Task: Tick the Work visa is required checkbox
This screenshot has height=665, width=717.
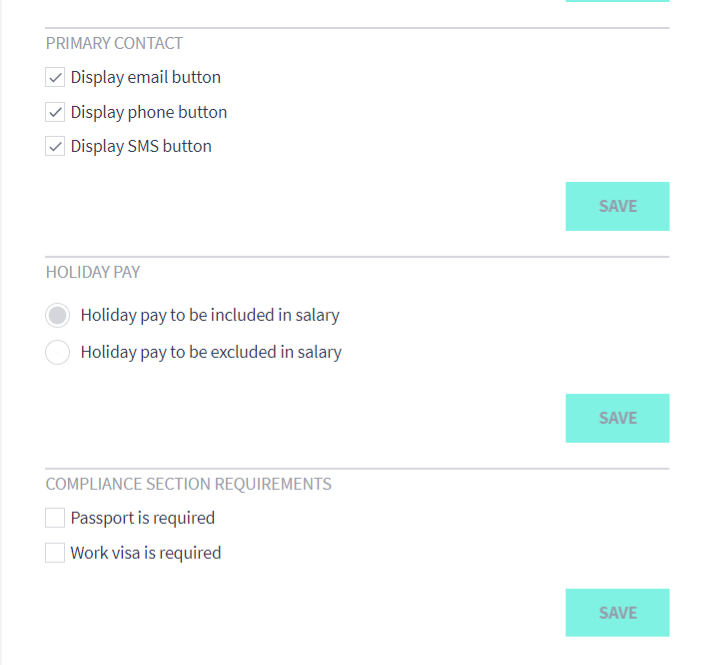Action: coord(55,553)
